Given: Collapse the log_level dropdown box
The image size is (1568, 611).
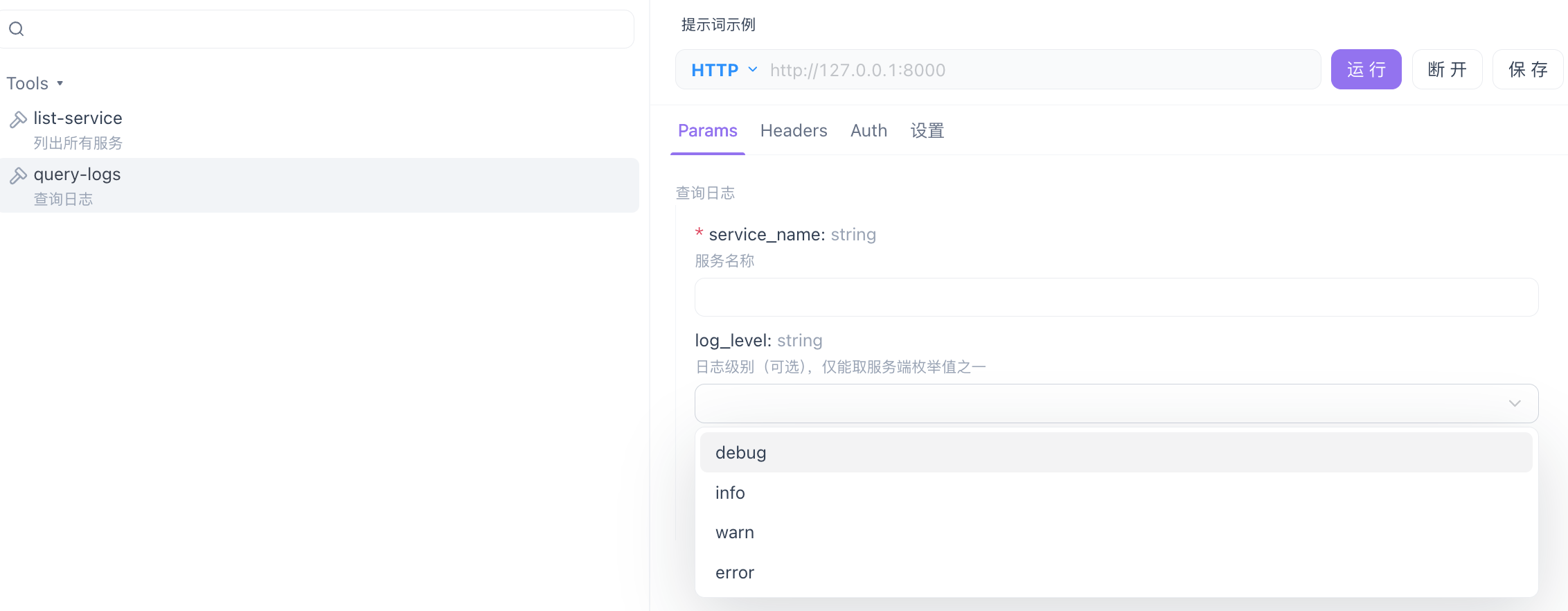Looking at the screenshot, I should [1116, 403].
